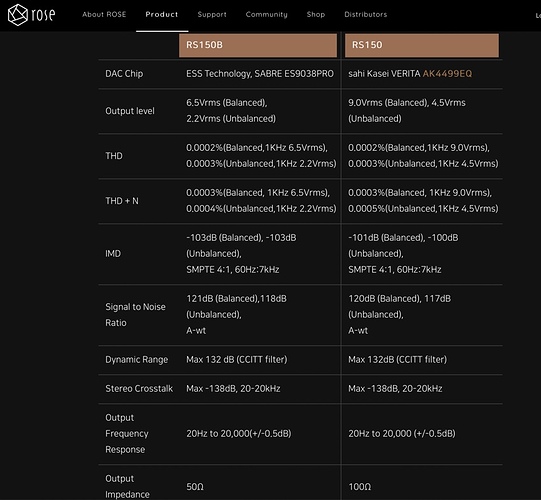Screen dimensions: 541x500
Task: Select the RS150B column header
Action: [x=258, y=45]
